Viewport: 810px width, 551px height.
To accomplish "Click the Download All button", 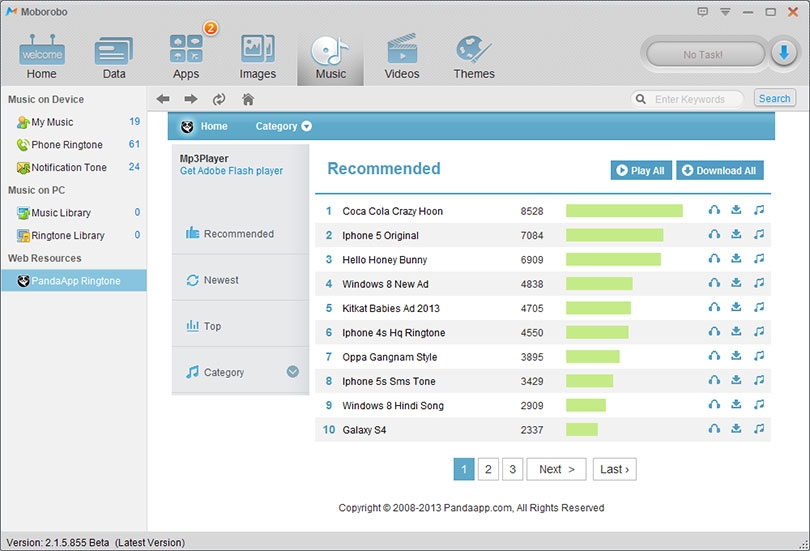I will [720, 170].
